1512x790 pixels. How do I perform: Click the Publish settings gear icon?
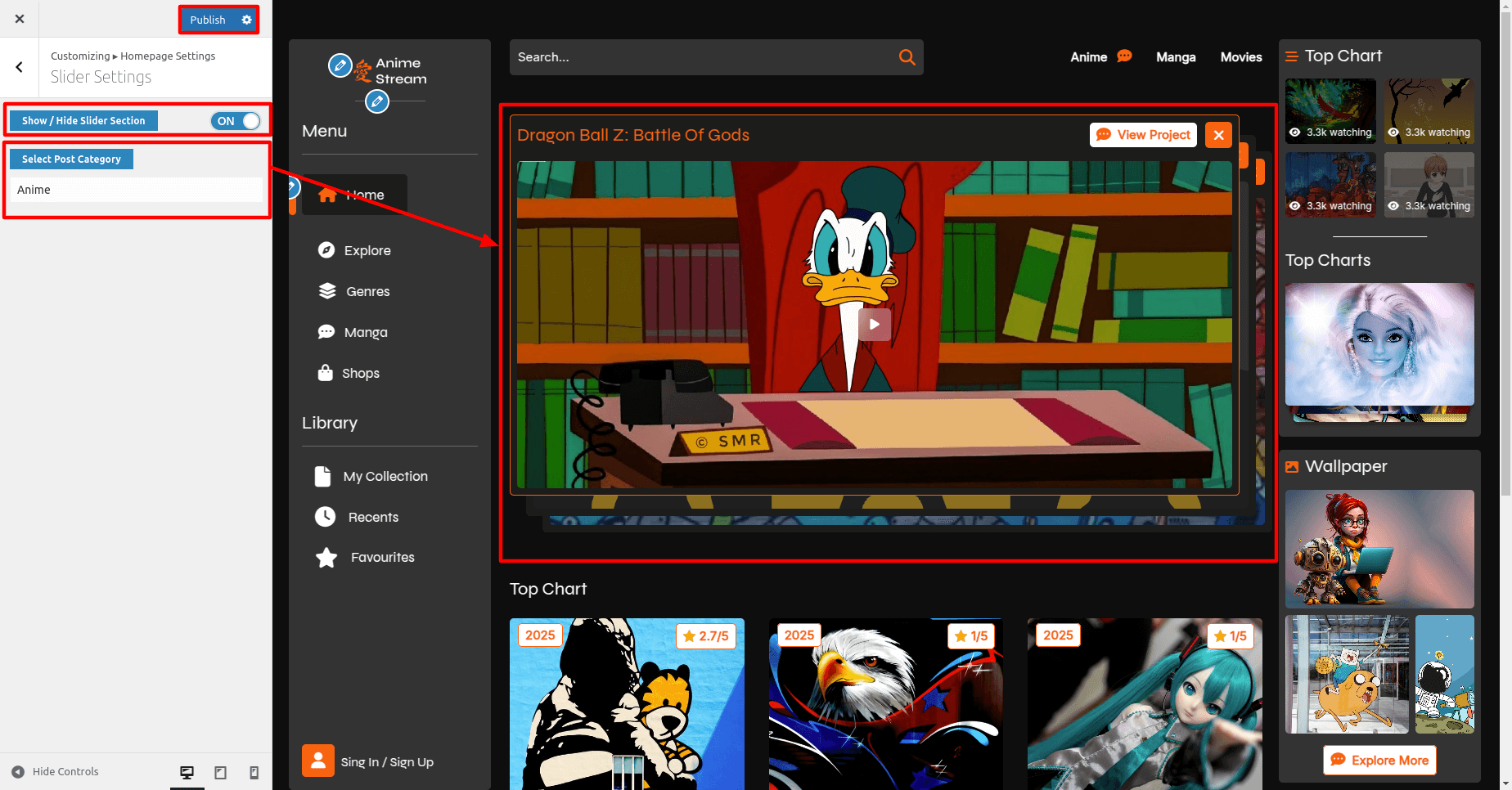(246, 20)
